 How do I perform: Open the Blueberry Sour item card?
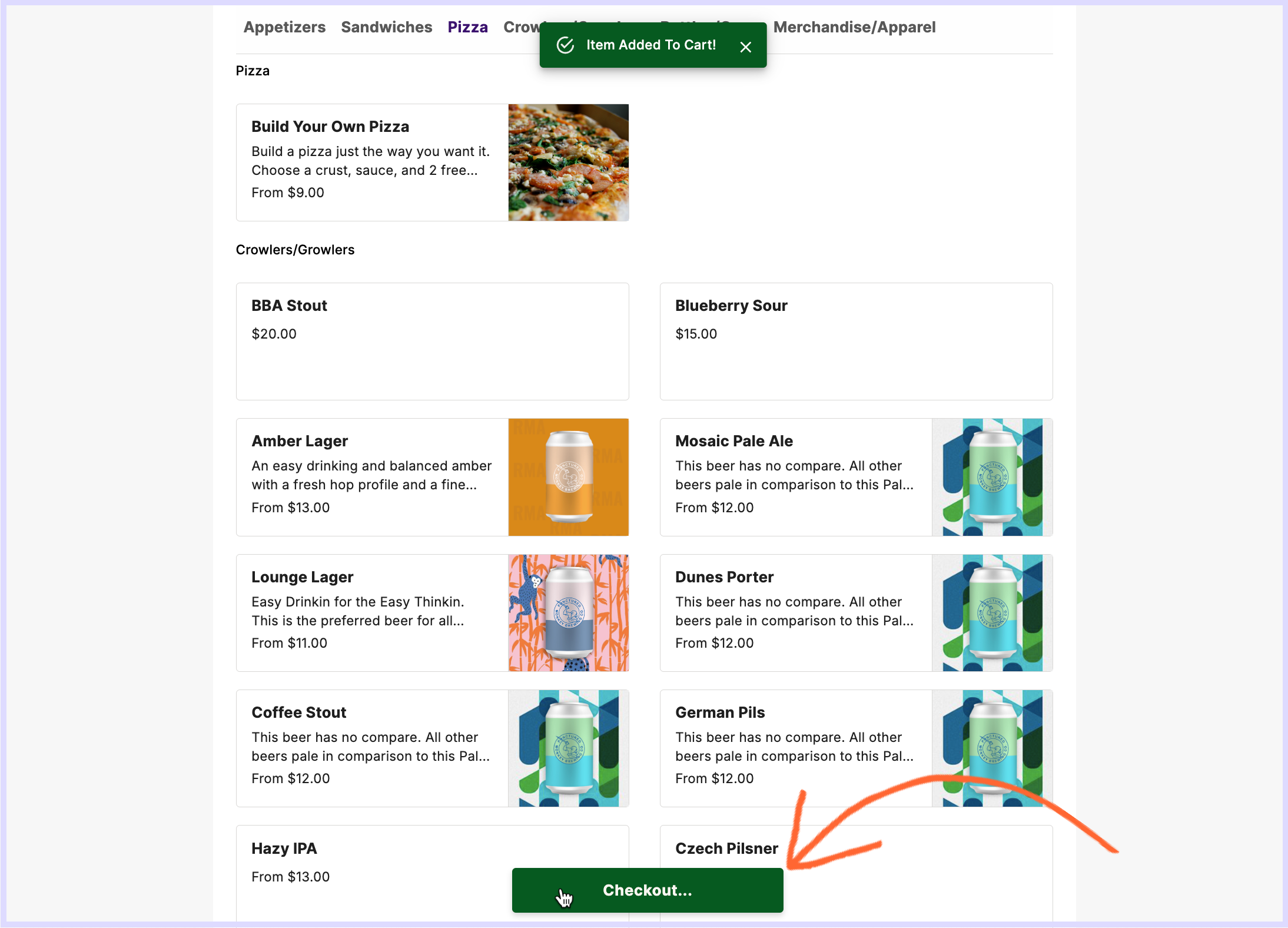point(856,342)
